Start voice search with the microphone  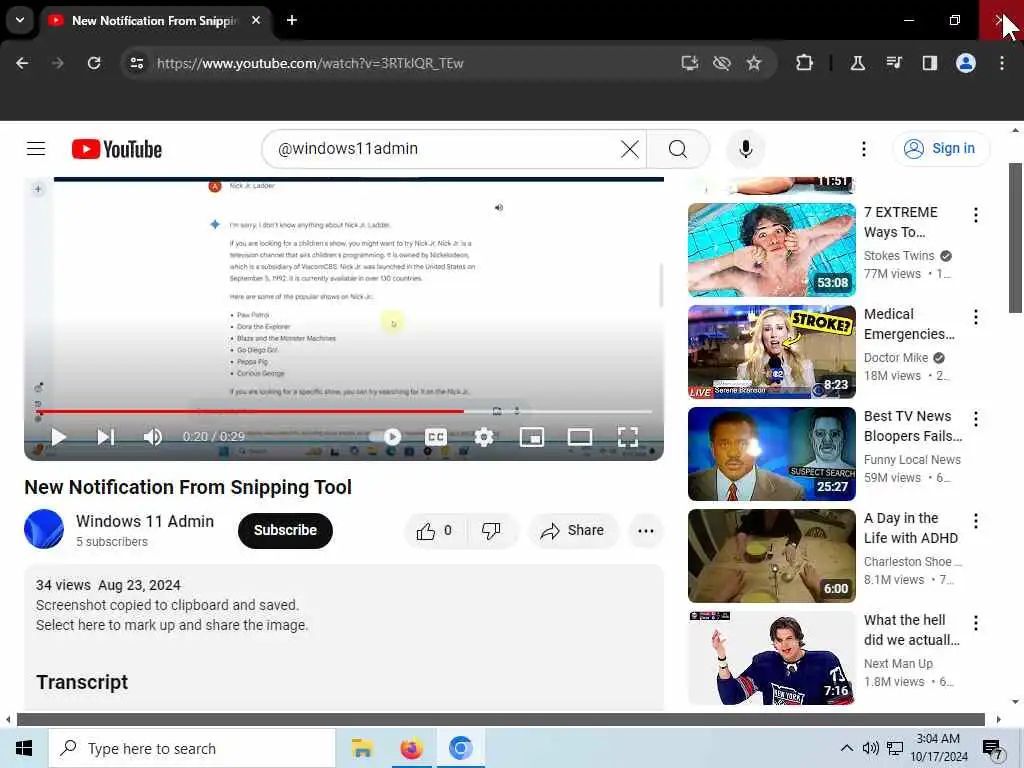(x=745, y=149)
